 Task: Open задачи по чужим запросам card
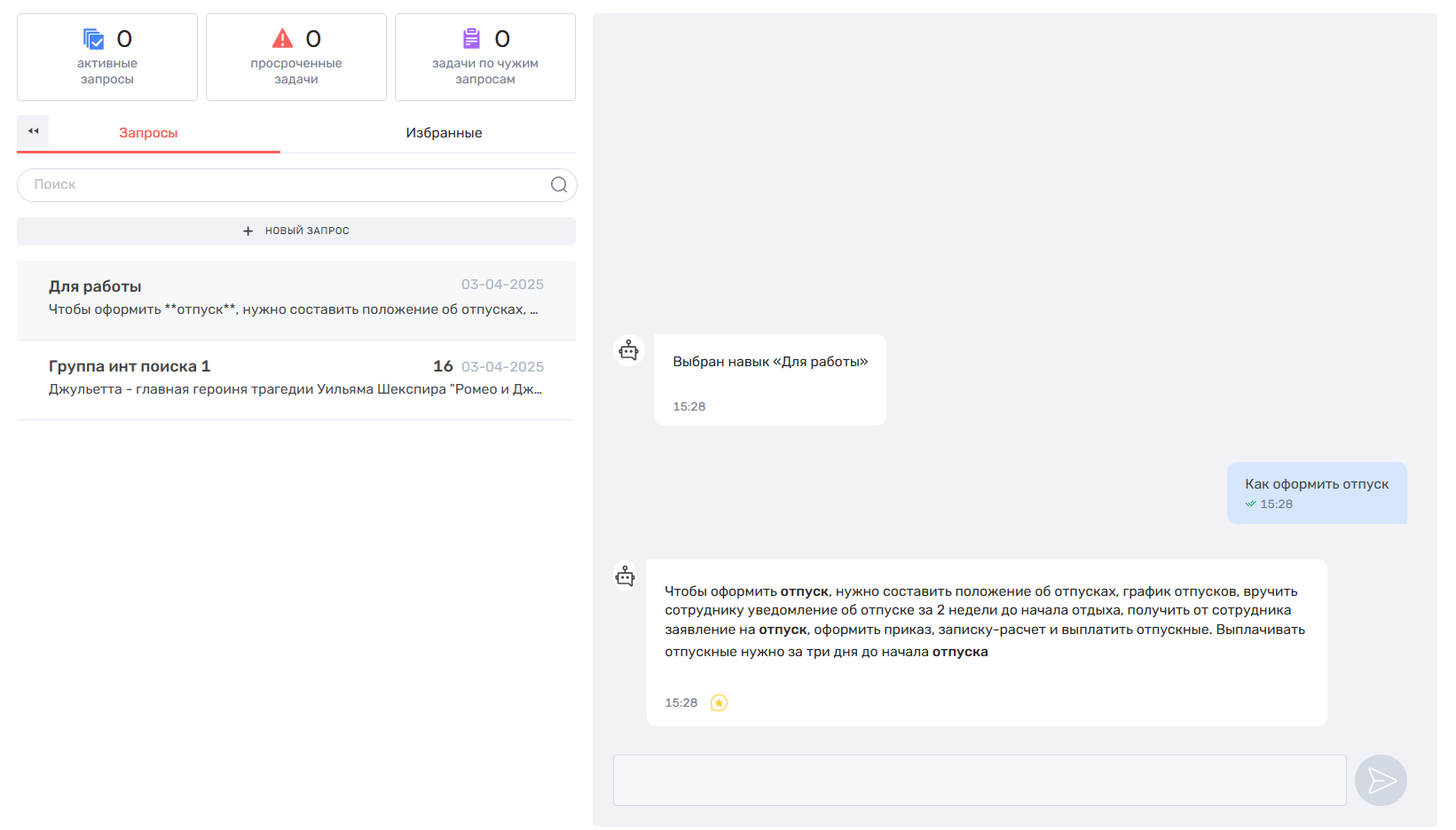click(485, 57)
